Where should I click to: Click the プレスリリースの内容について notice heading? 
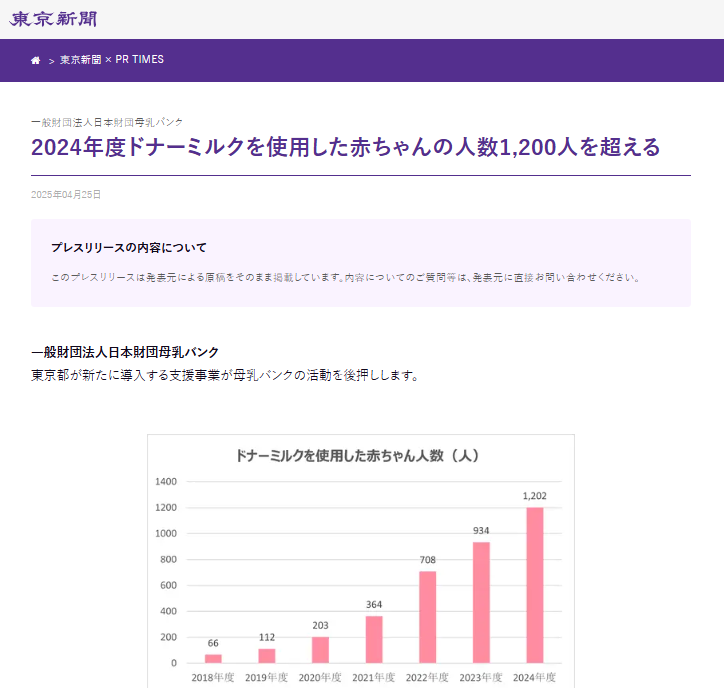128,247
